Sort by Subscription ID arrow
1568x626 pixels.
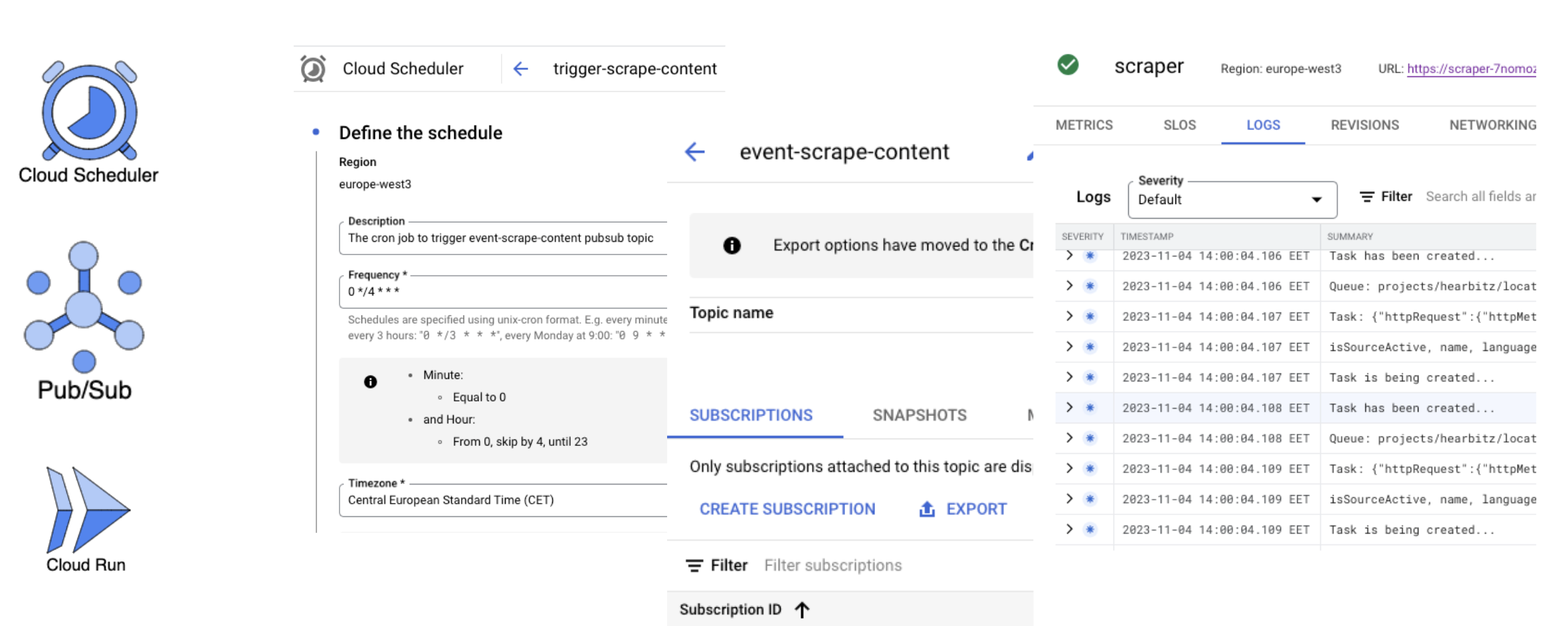(x=803, y=609)
